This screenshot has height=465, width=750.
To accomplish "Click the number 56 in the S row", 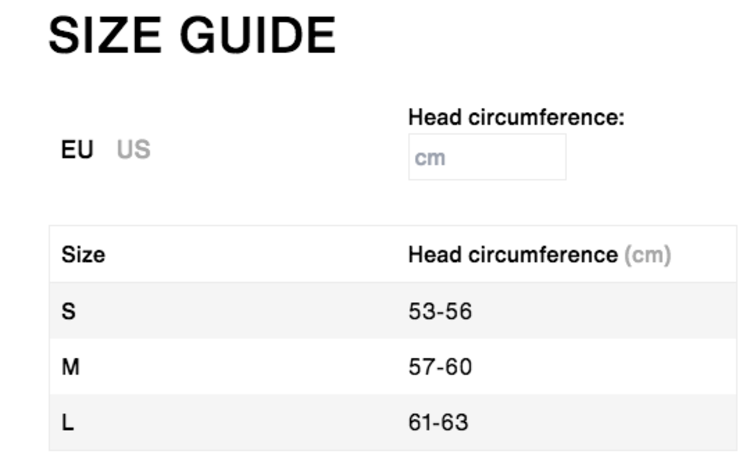I will point(458,311).
